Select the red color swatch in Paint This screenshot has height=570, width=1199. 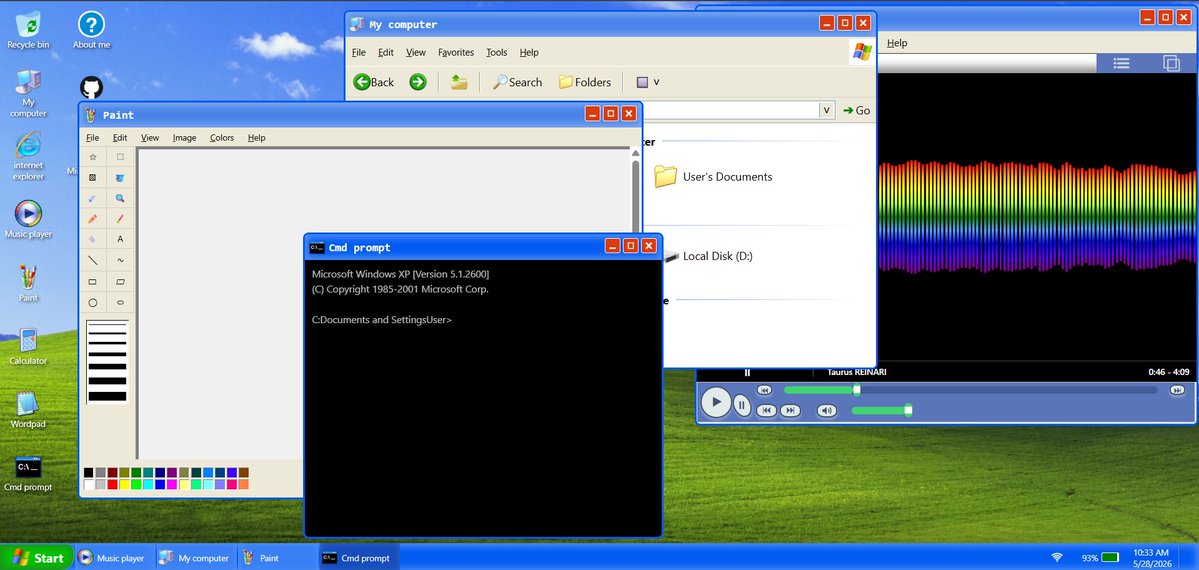[x=112, y=484]
